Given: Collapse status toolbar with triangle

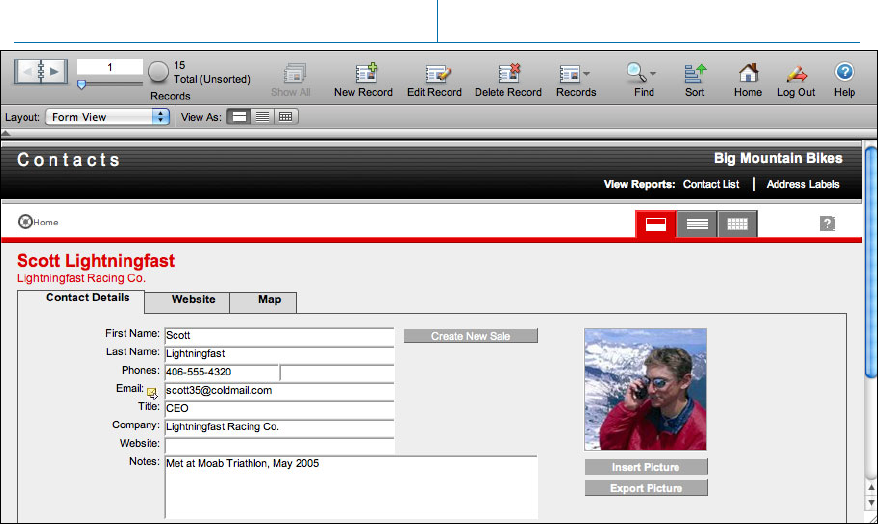Looking at the screenshot, I should coord(6,133).
